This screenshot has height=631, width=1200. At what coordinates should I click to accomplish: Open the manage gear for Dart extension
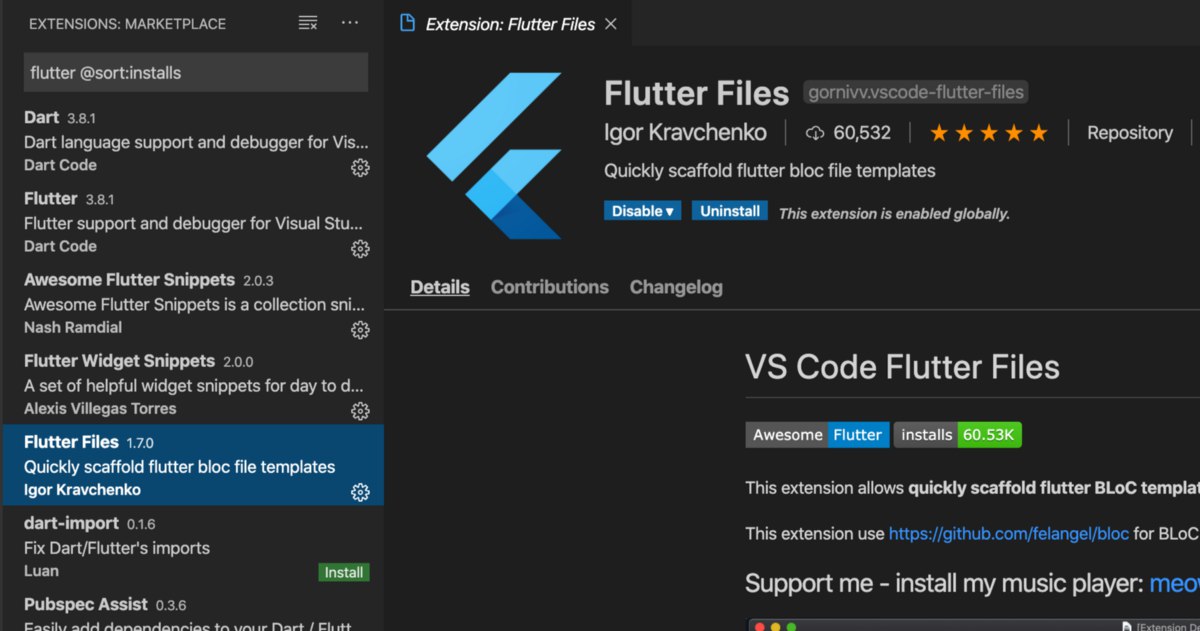click(x=360, y=168)
